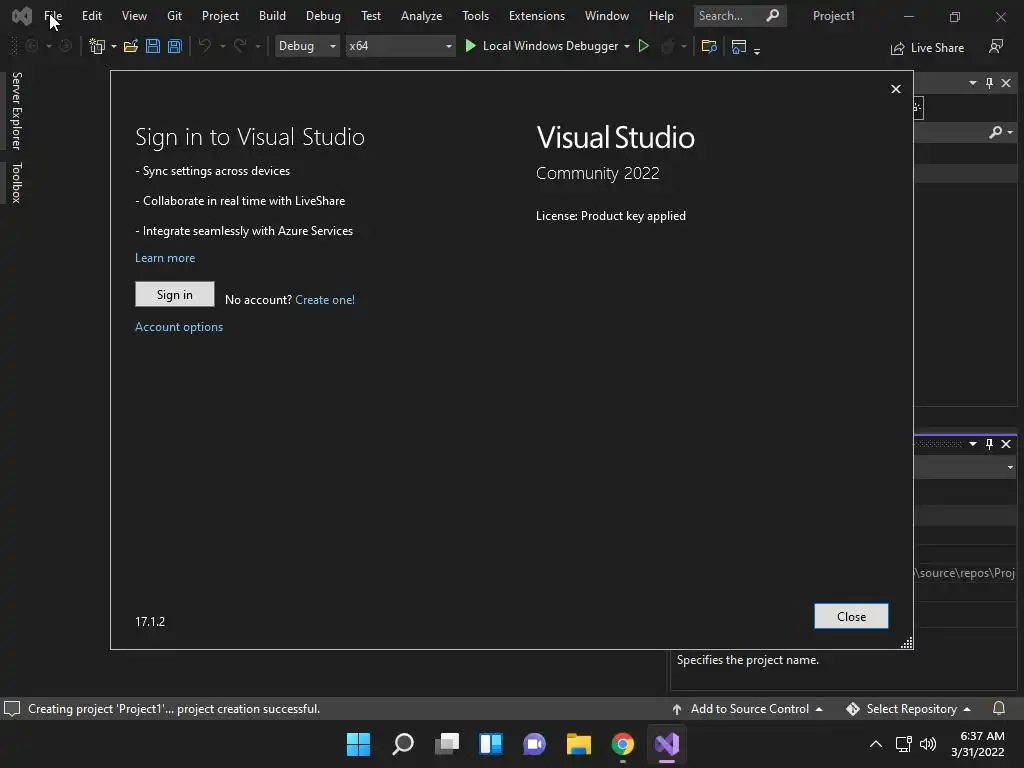Pin the upper right panel with pushpin icon
This screenshot has width=1024, height=768.
pyautogui.click(x=989, y=83)
